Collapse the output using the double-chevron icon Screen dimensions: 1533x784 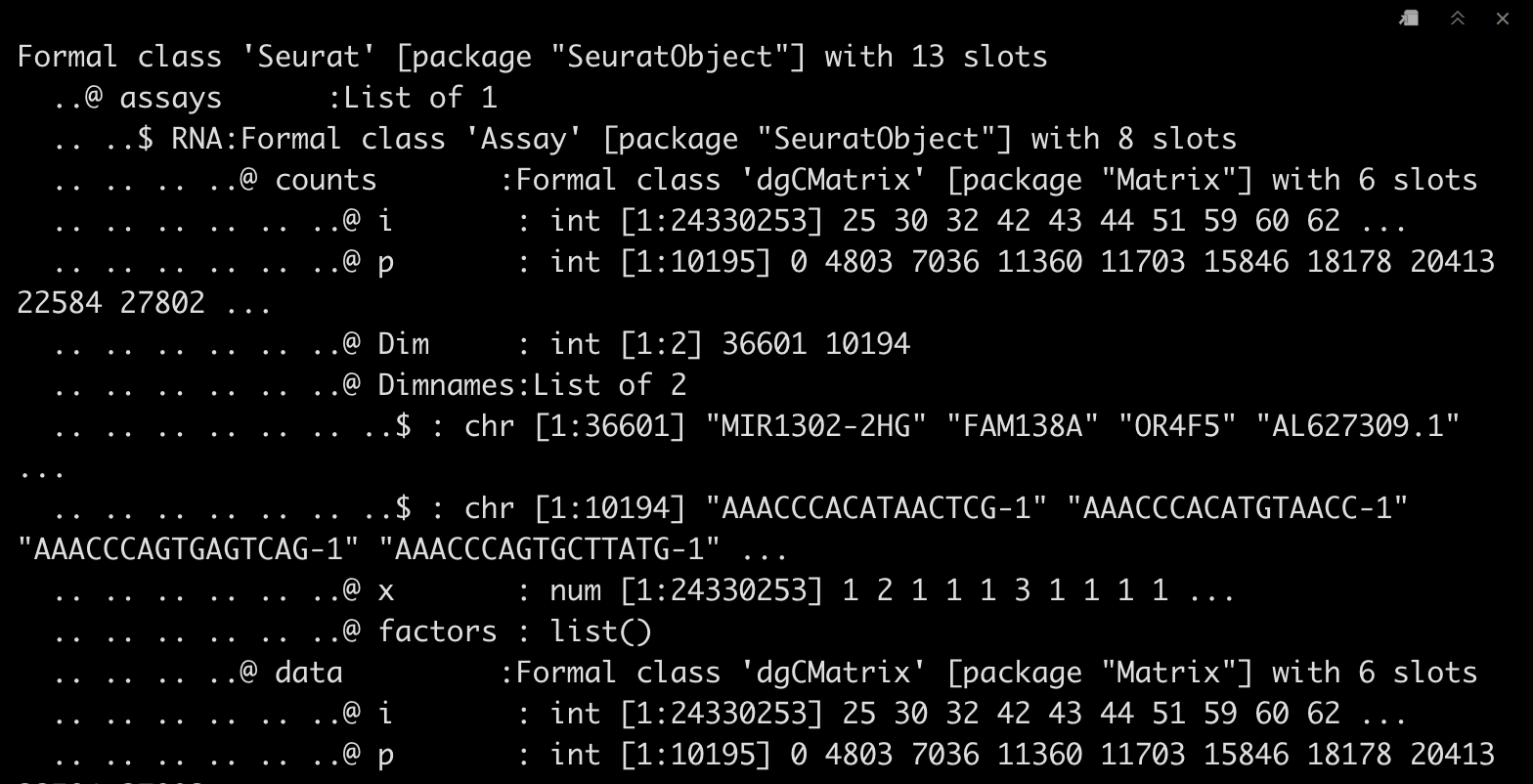click(1457, 18)
